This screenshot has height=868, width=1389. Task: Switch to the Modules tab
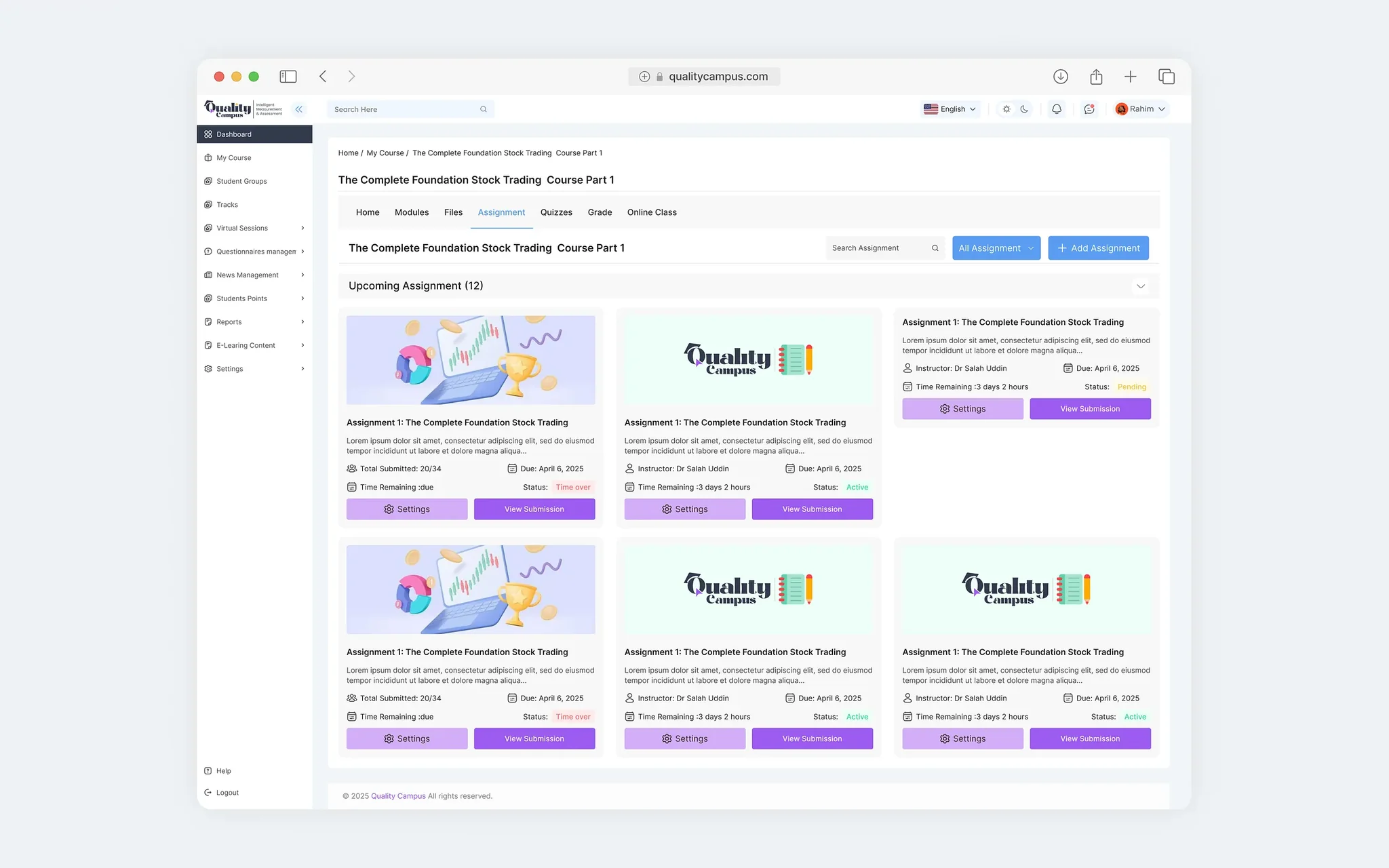click(x=412, y=212)
